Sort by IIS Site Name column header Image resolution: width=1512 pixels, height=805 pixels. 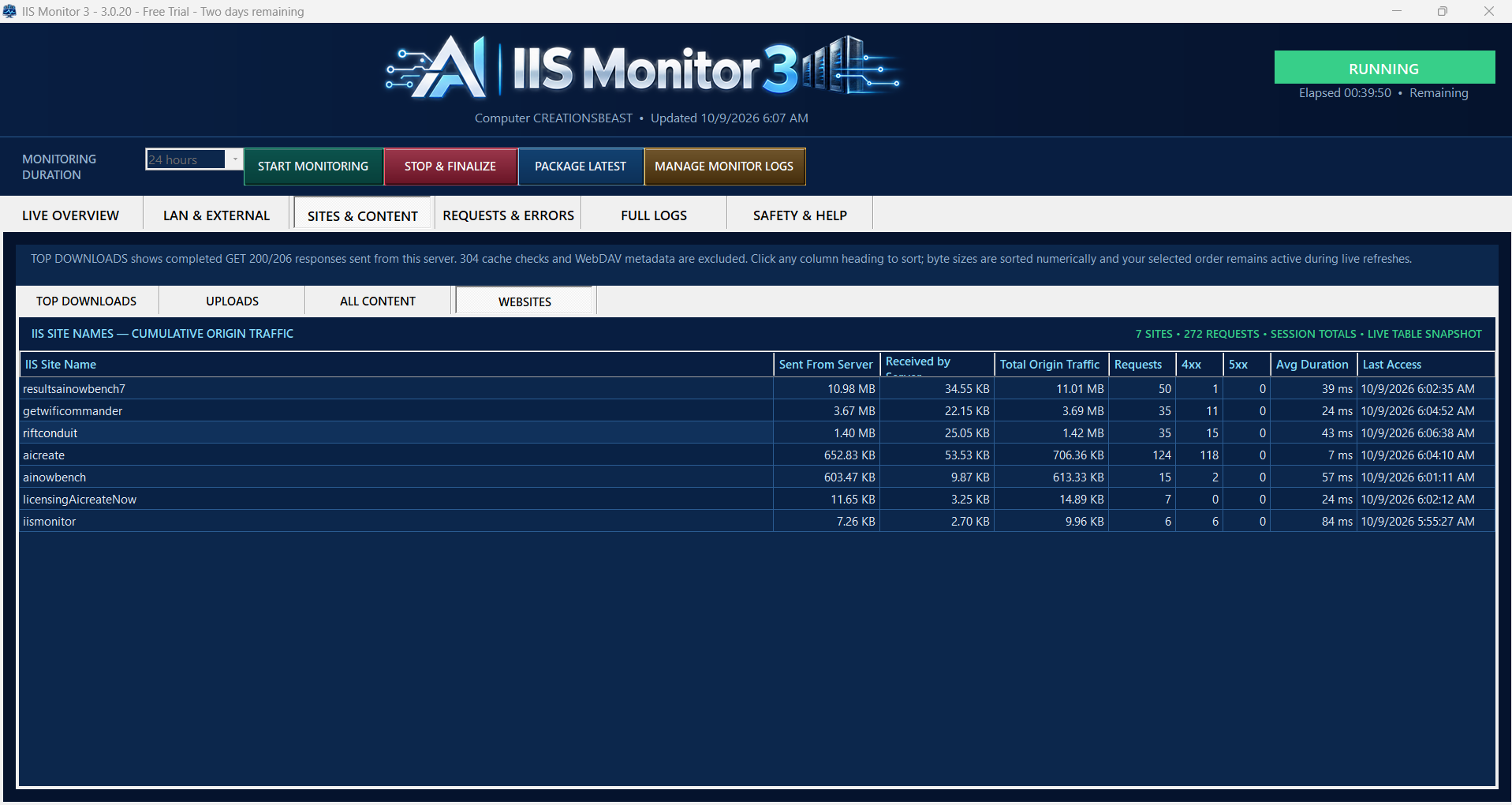pyautogui.click(x=397, y=365)
